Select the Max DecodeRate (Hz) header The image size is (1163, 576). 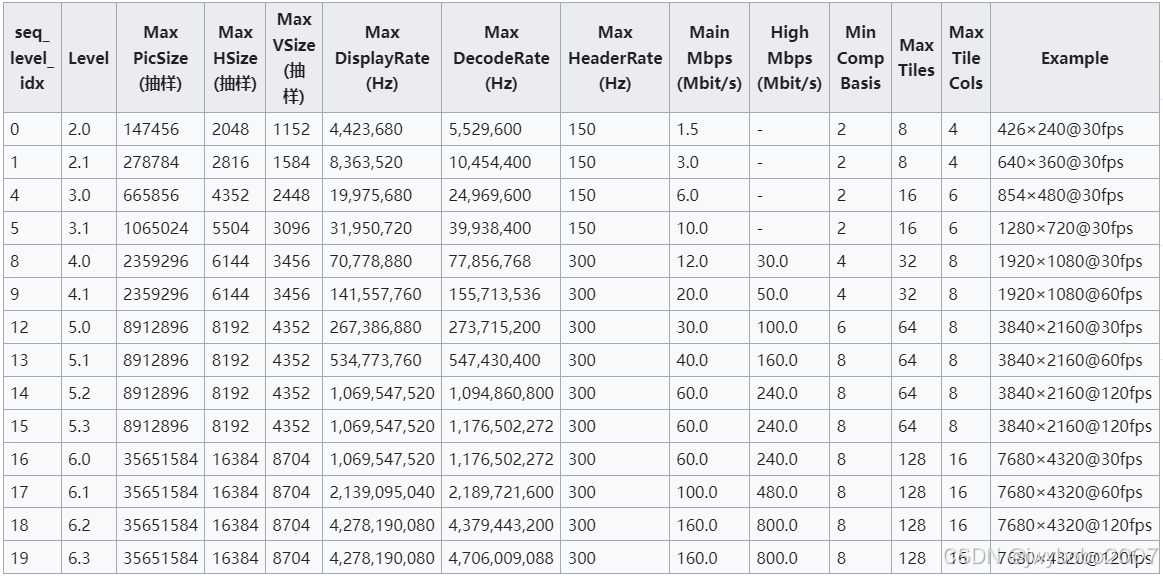(501, 58)
